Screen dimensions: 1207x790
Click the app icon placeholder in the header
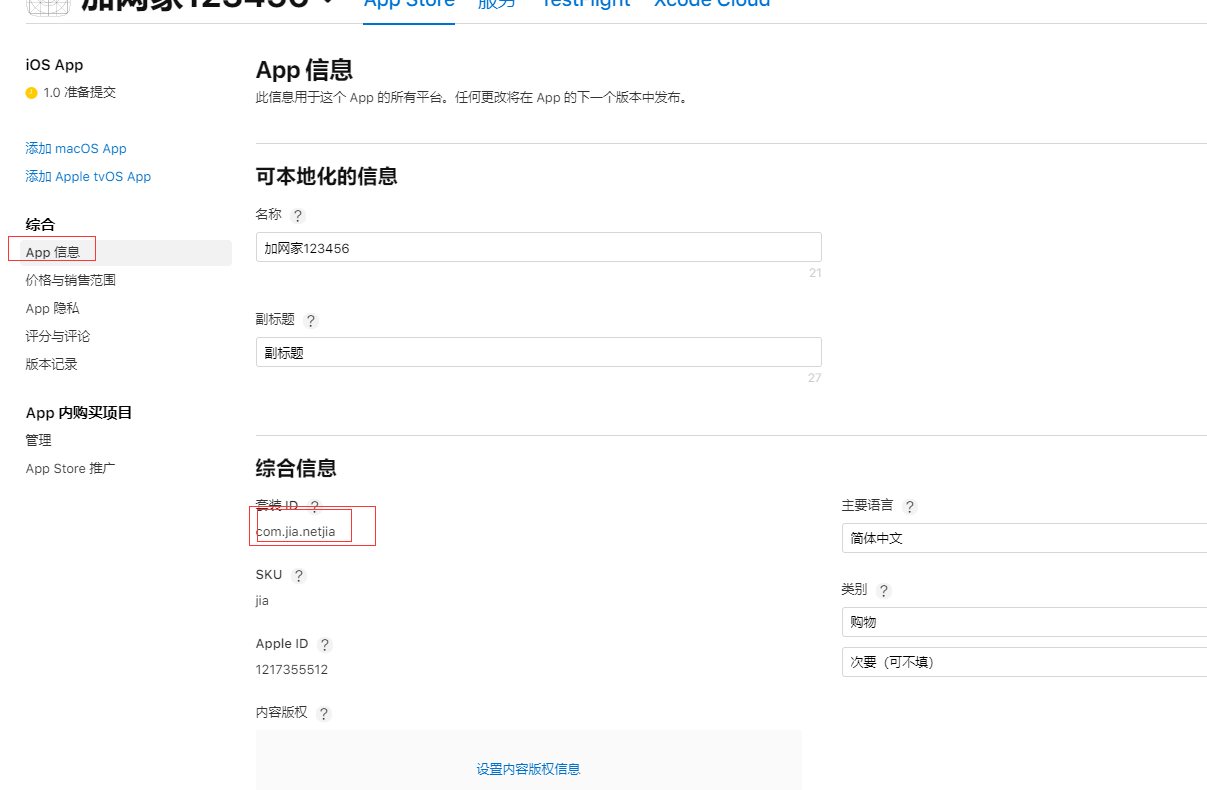pos(48,6)
